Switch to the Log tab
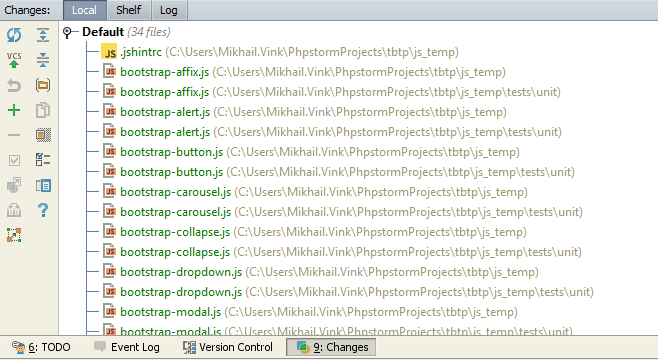658x360 pixels. click(x=169, y=10)
